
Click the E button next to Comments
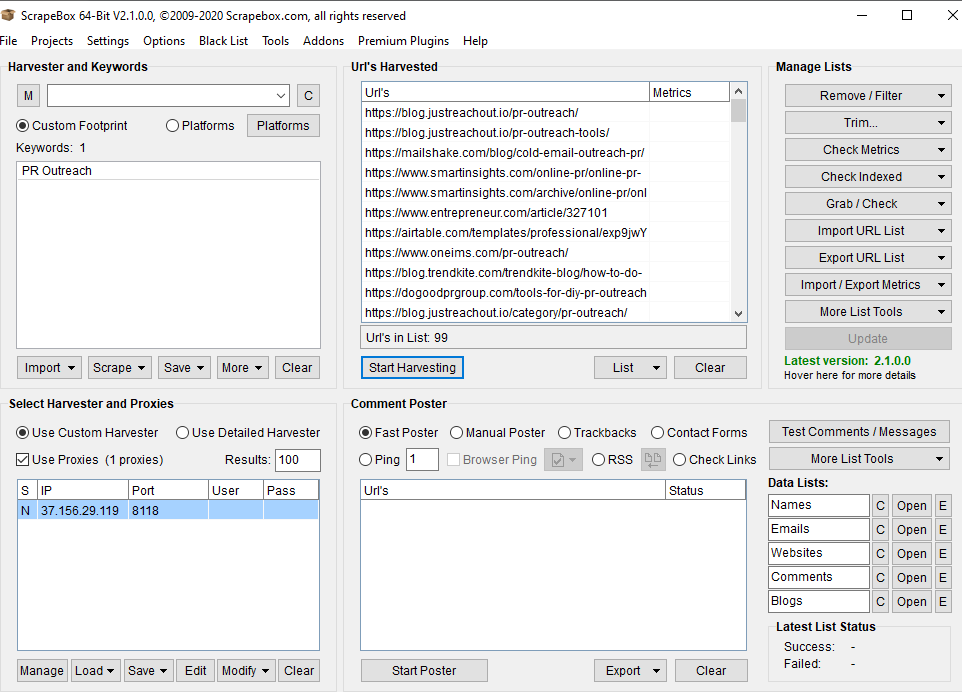point(943,577)
